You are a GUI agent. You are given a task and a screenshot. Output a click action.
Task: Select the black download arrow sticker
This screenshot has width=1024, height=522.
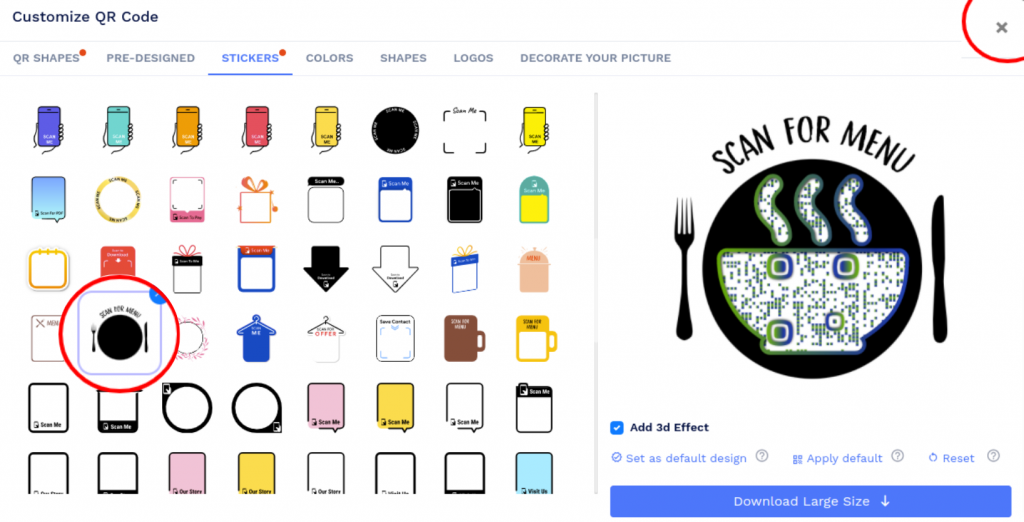click(x=326, y=269)
